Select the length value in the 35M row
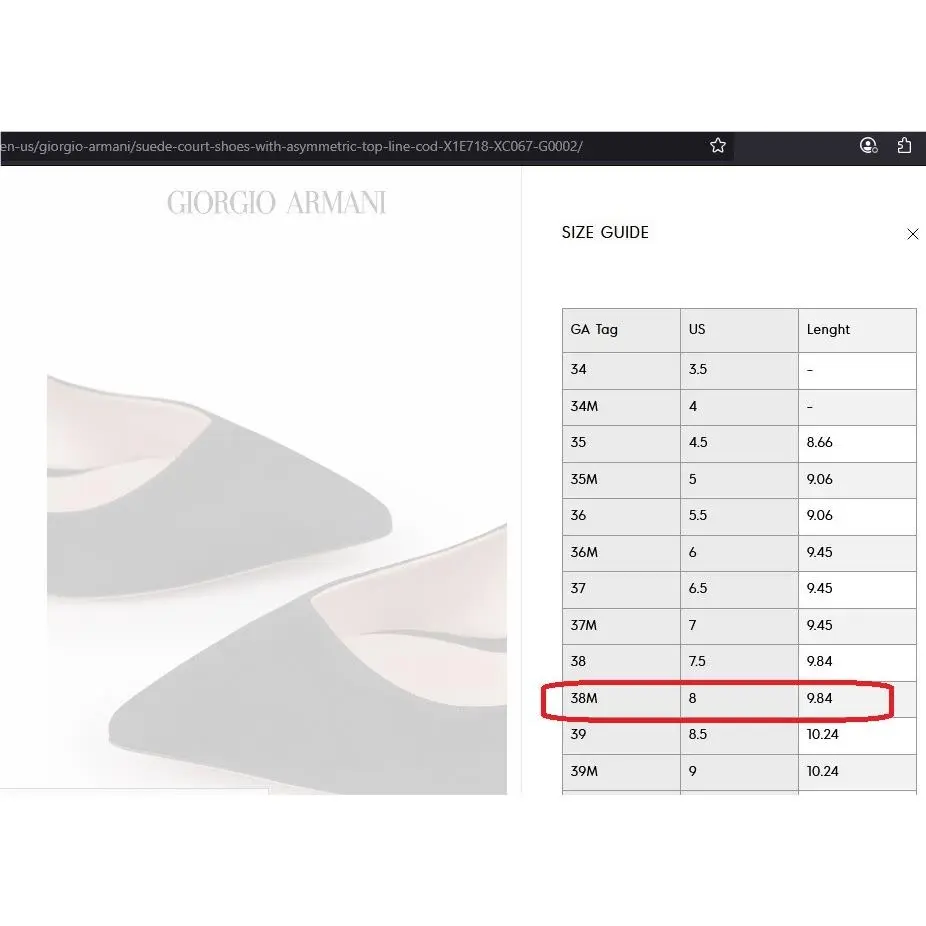Viewport: 926px width, 926px height. click(x=857, y=480)
